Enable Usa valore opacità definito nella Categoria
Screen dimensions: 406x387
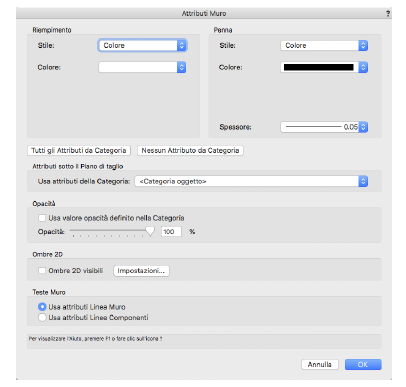click(x=42, y=218)
